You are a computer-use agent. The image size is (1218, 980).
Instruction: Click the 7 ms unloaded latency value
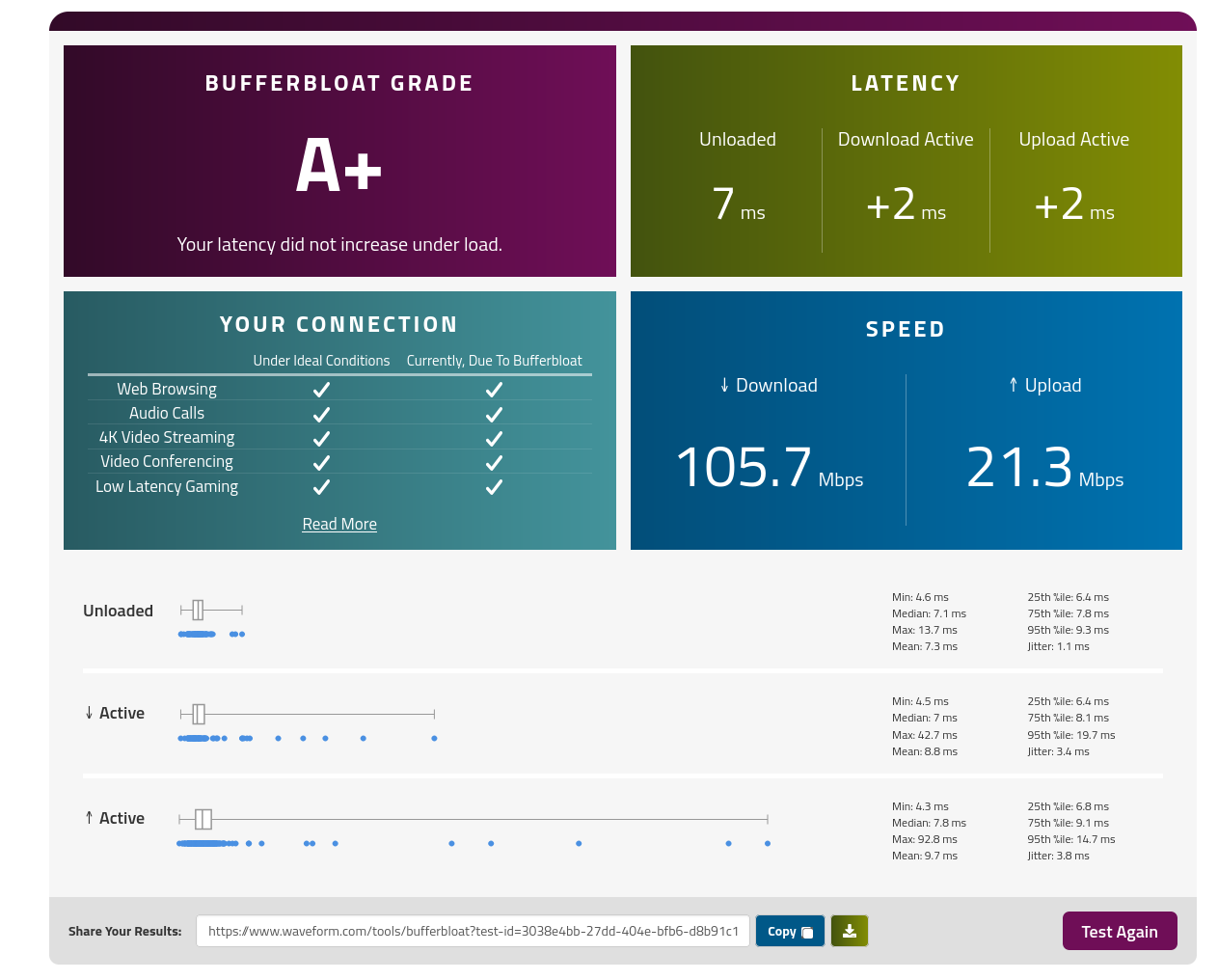[738, 204]
